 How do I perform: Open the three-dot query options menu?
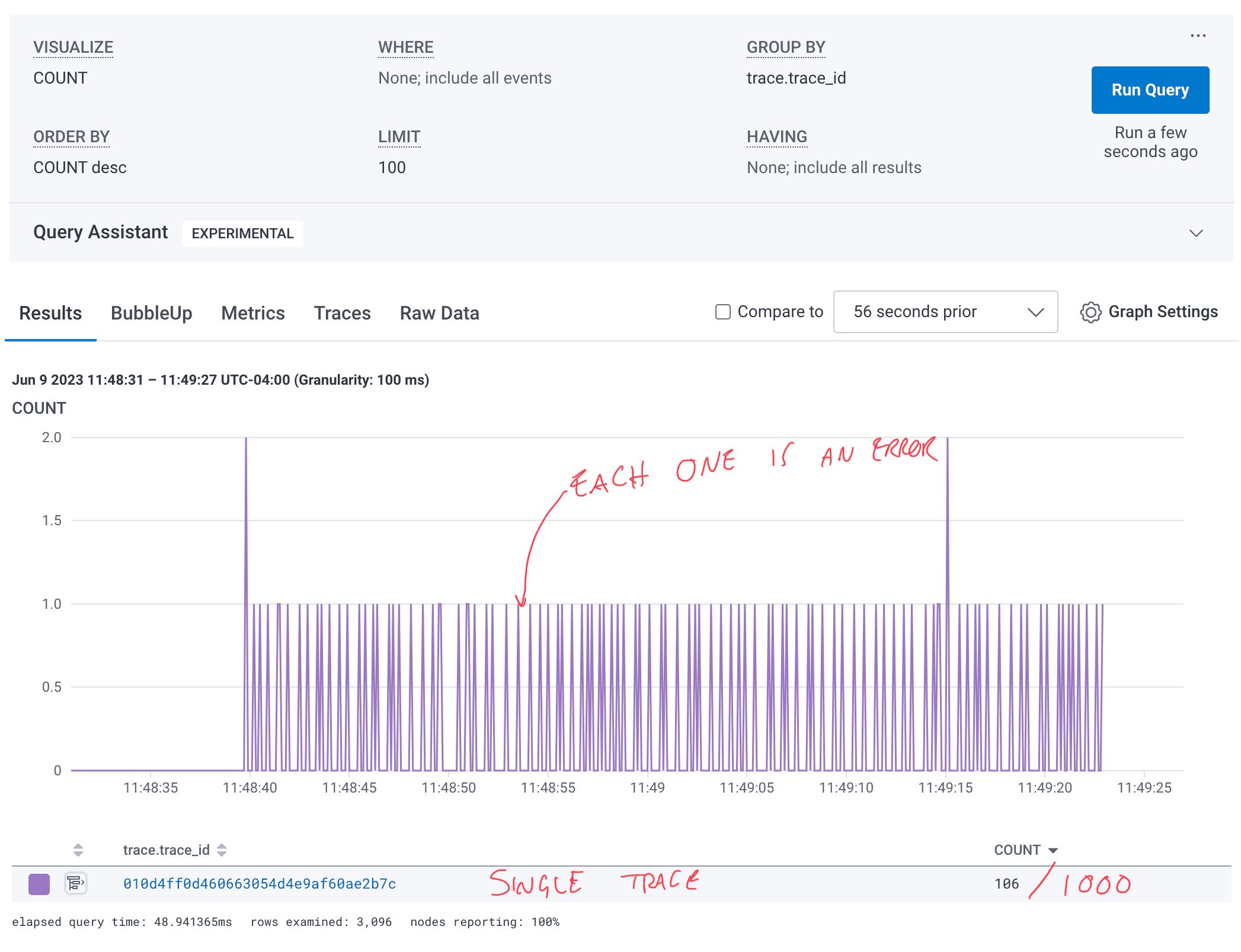tap(1198, 36)
